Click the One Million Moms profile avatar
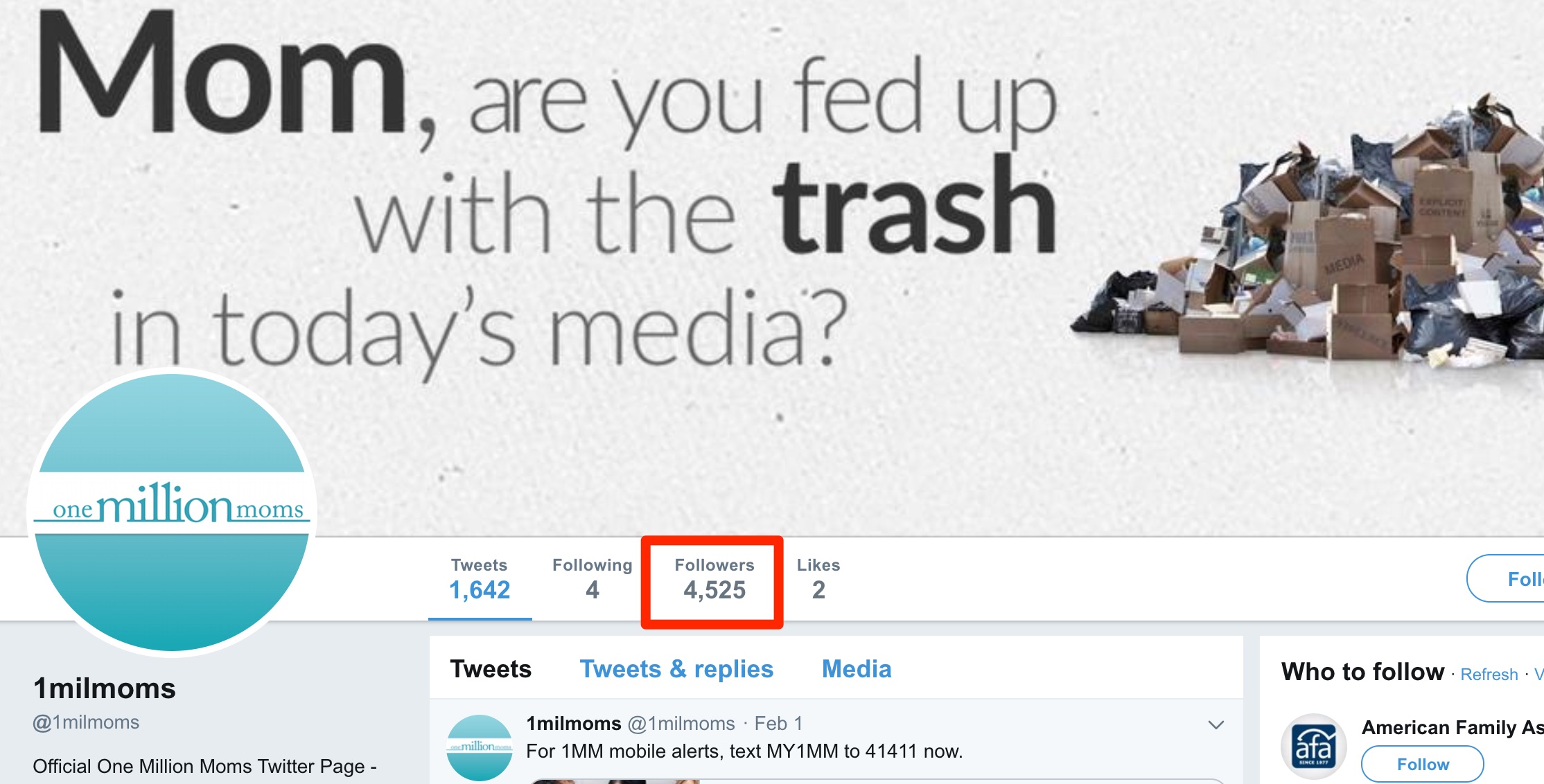Image resolution: width=1544 pixels, height=784 pixels. click(x=172, y=512)
